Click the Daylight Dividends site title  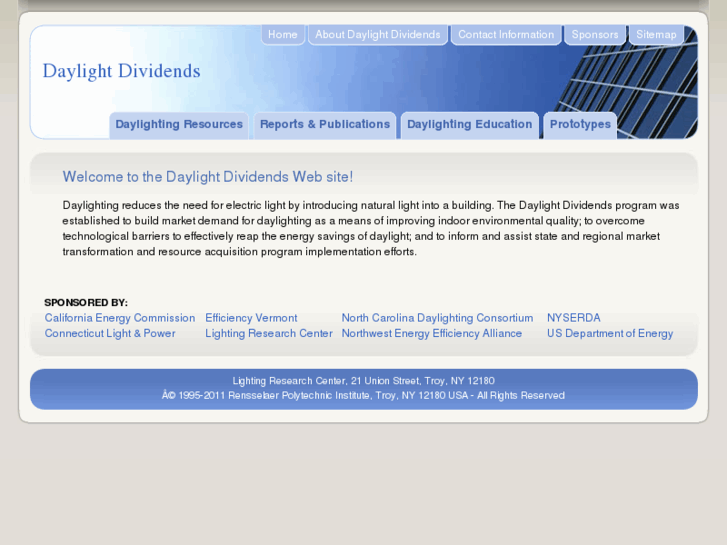point(121,71)
